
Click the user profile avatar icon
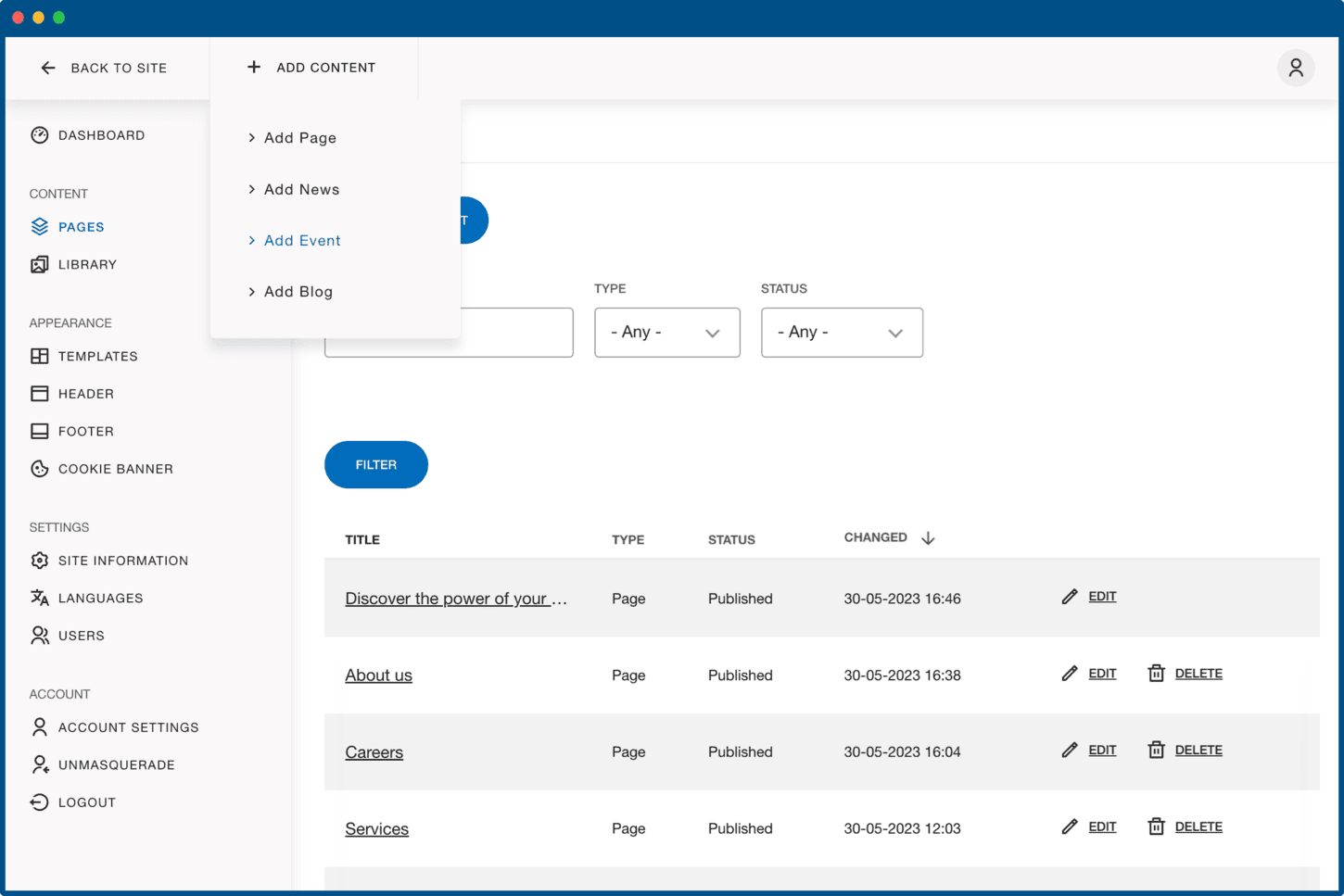1295,68
